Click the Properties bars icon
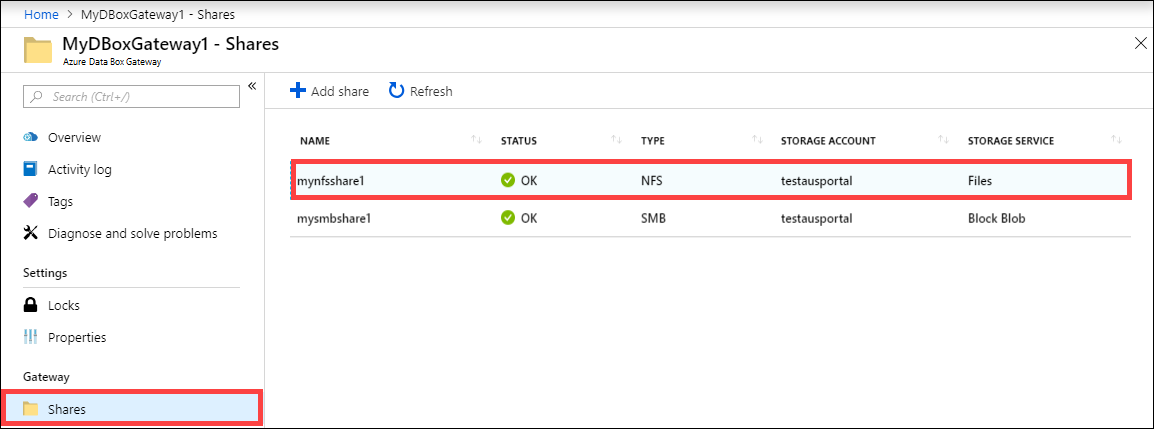 30,337
